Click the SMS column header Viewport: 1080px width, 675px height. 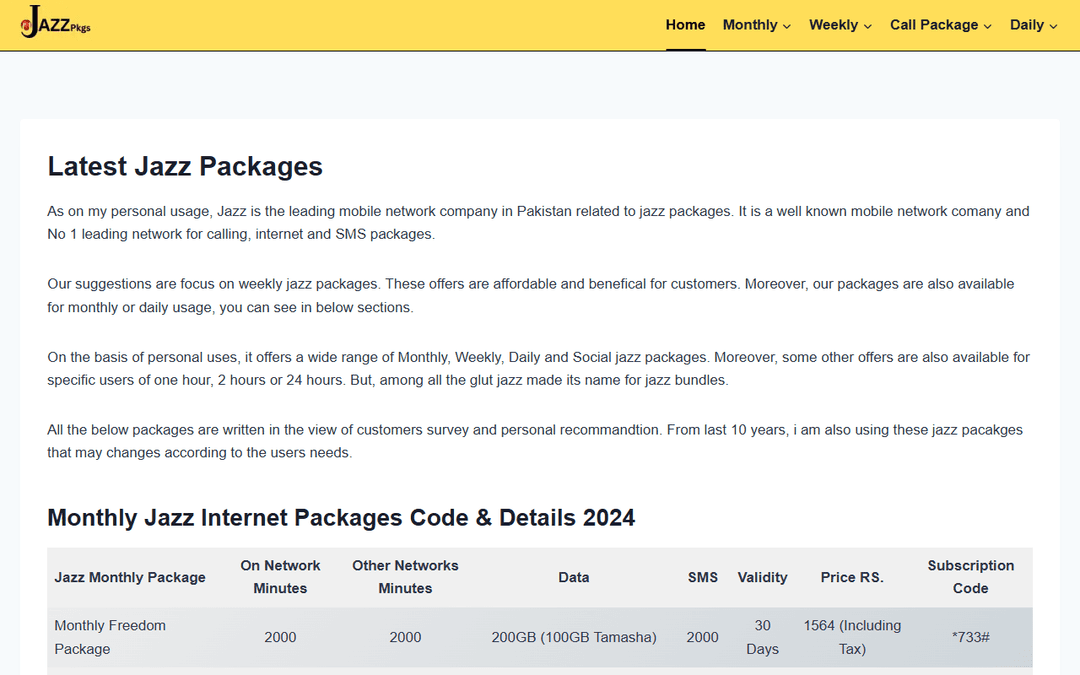point(703,577)
